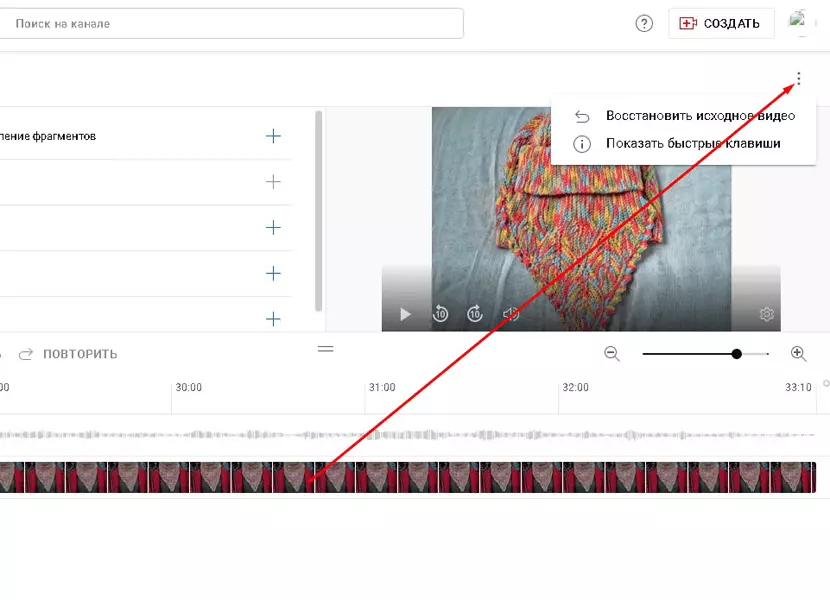Open the help question mark icon
The height and width of the screenshot is (600, 830).
[x=644, y=23]
